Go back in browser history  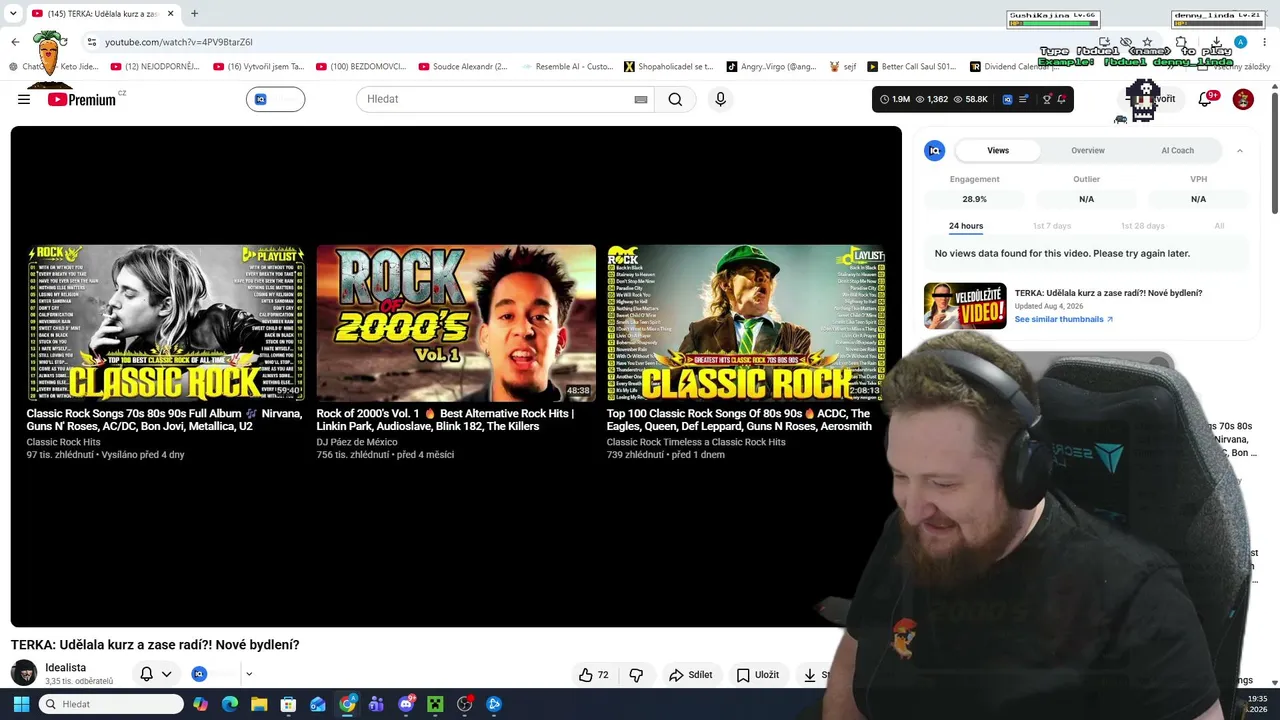(x=15, y=42)
